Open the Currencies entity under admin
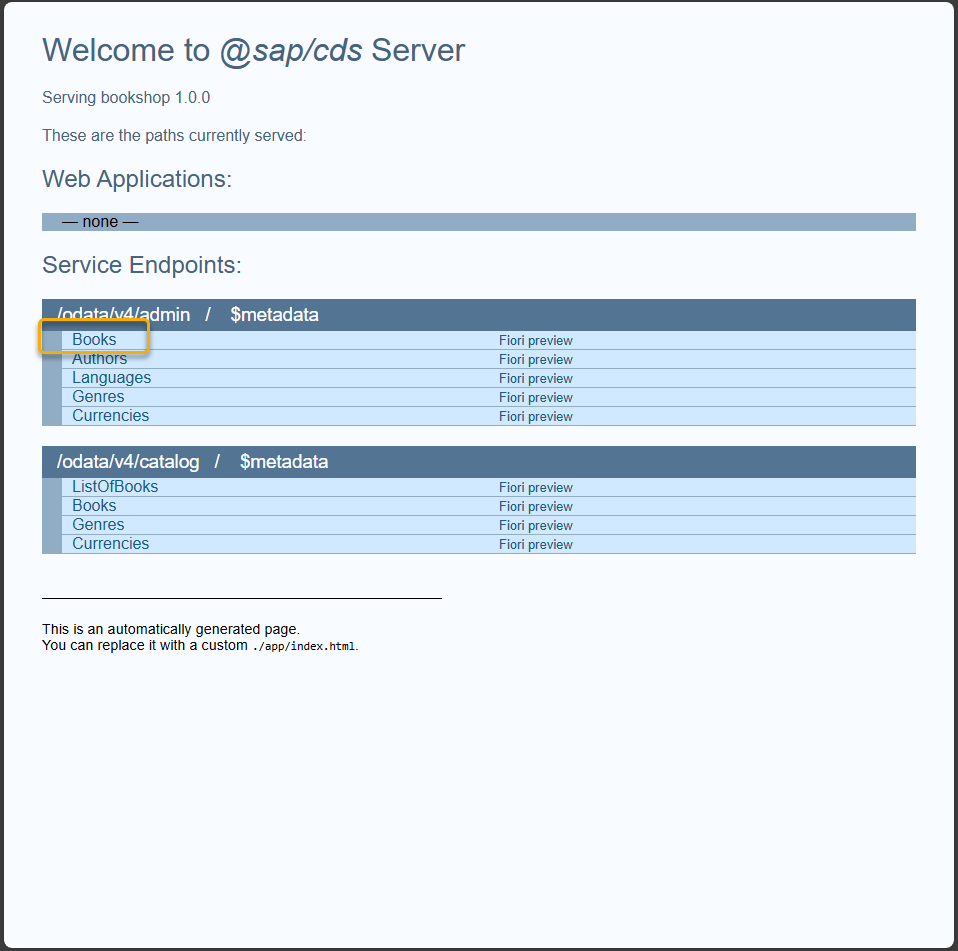Viewport: 958px width, 951px height. (x=111, y=415)
